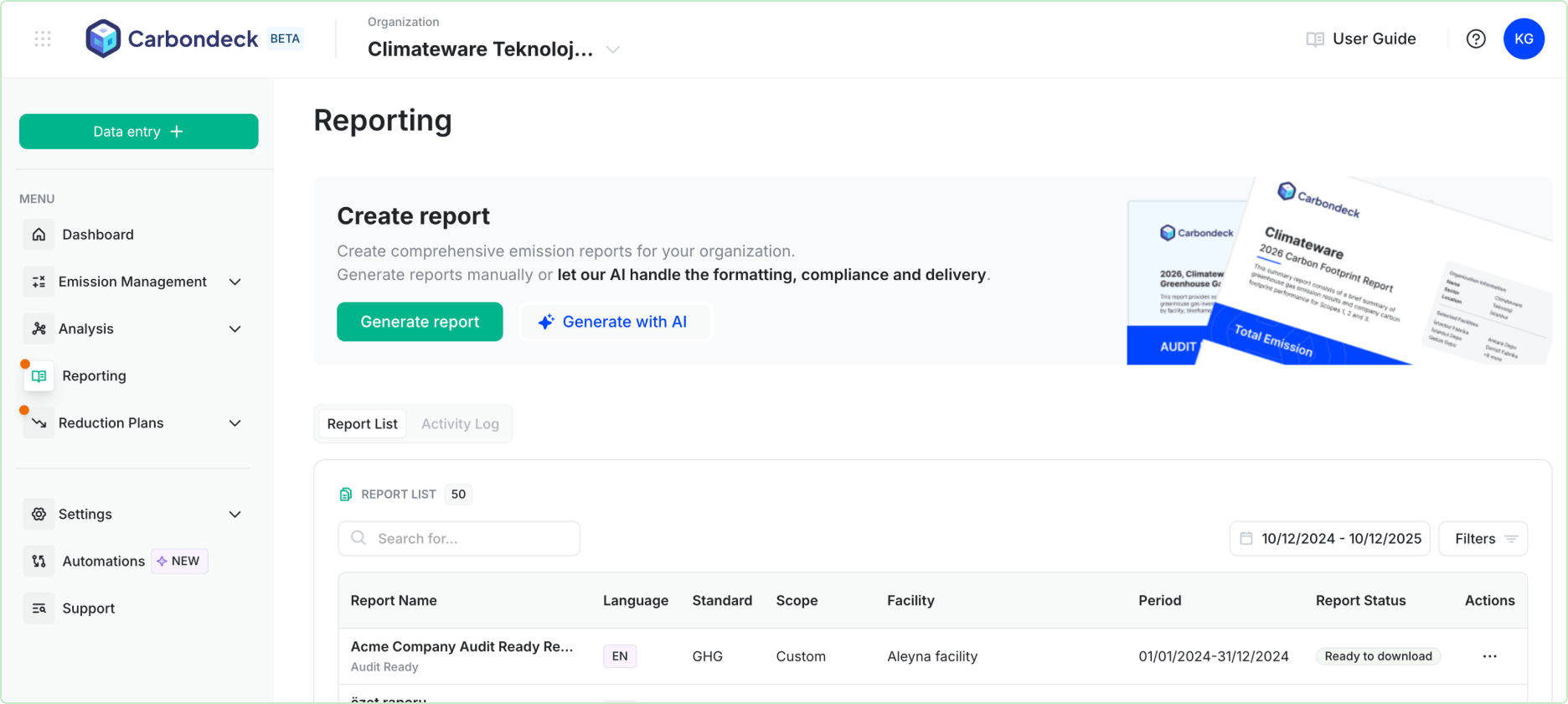
Task: Click the Dashboard home icon
Action: (x=39, y=235)
